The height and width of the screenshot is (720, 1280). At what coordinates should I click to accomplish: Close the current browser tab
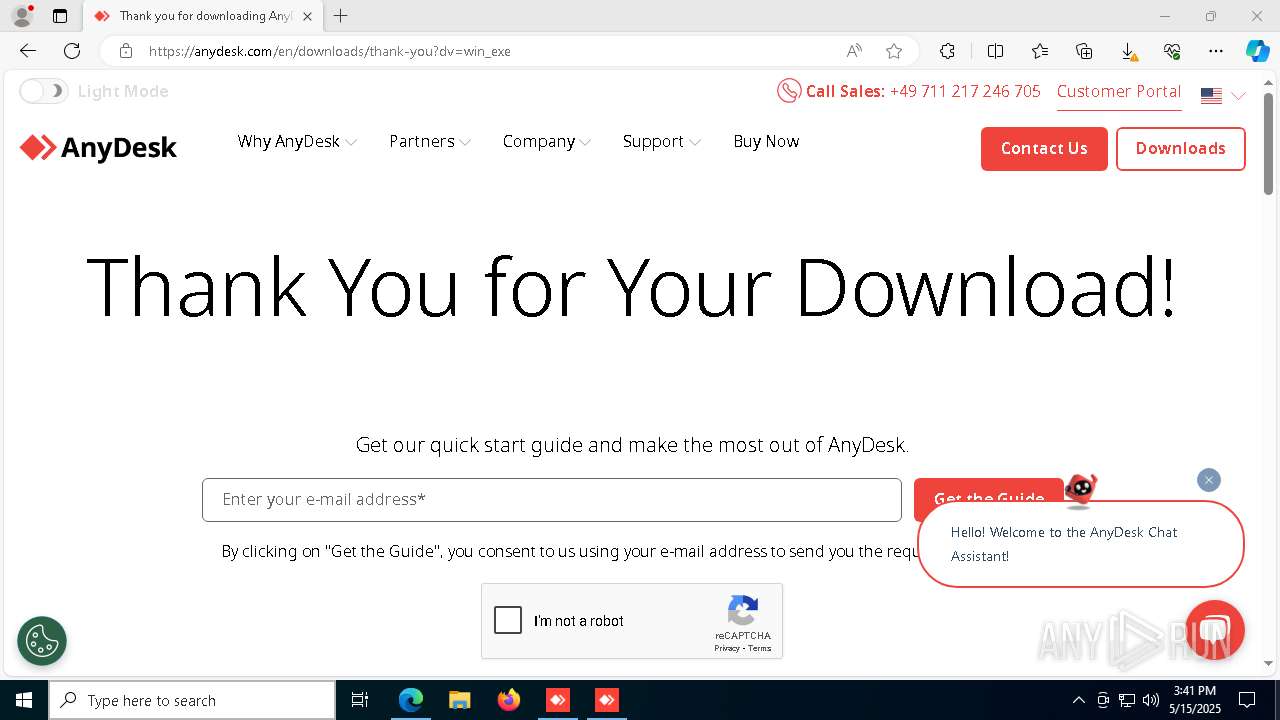coord(307,16)
